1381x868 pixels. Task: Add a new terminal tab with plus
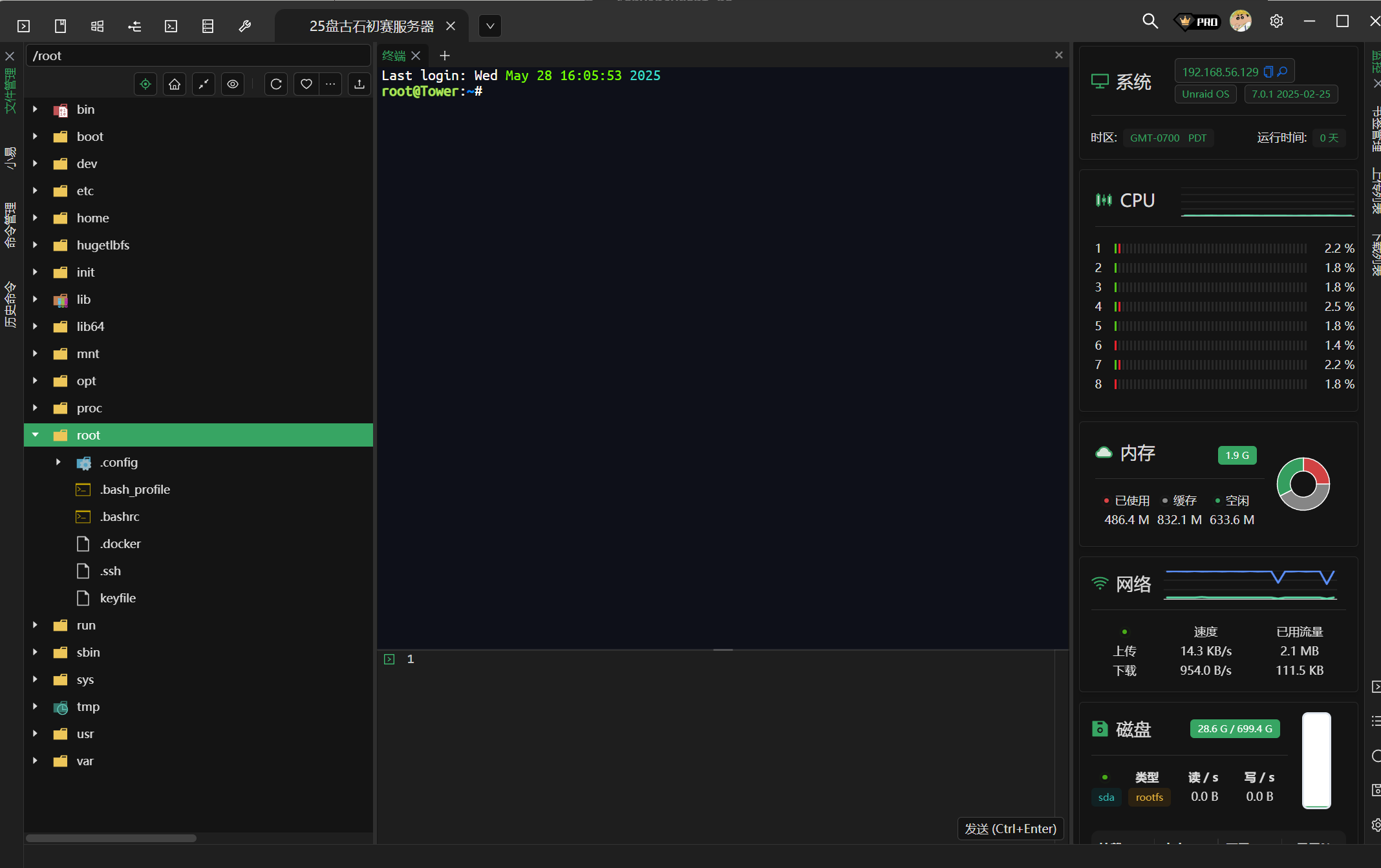pyautogui.click(x=445, y=56)
